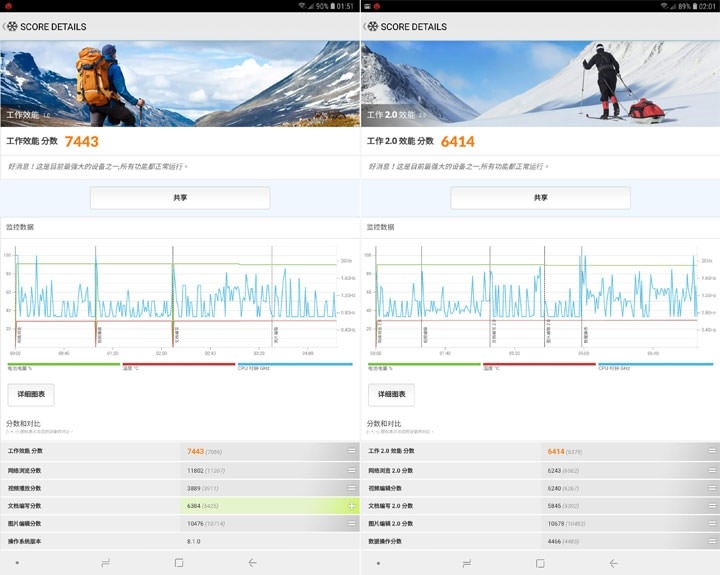Viewport: 720px width, 575px height.
Task: Click the 操作系统版本 8.1.0 row
Action: (x=180, y=541)
